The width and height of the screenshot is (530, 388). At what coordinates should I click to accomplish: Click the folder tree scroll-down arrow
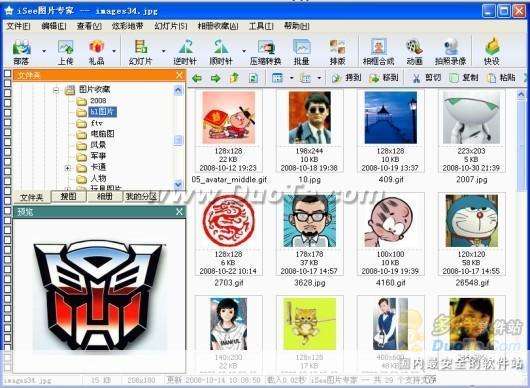coord(178,185)
